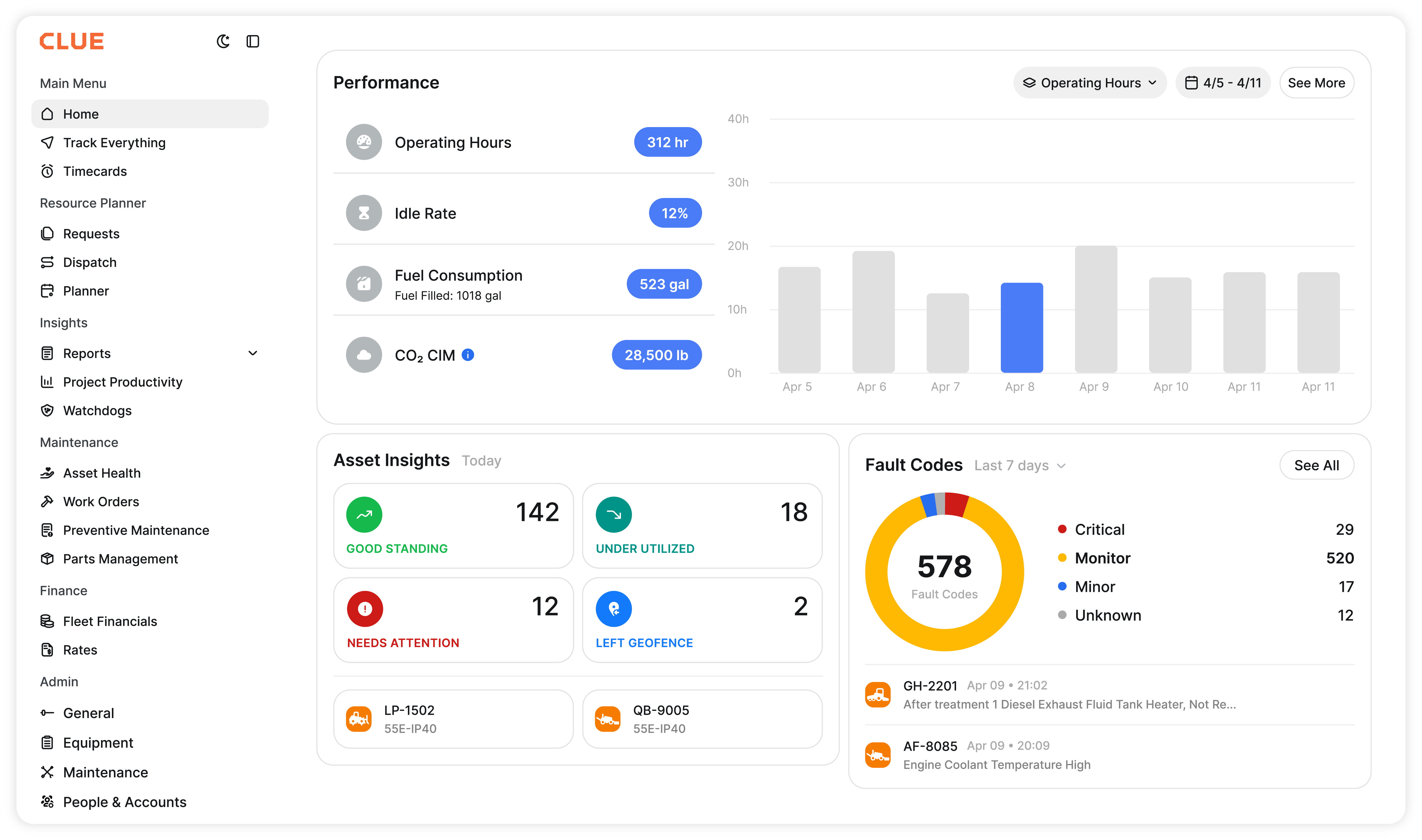Click See All fault codes
The width and height of the screenshot is (1422, 840).
(x=1317, y=465)
